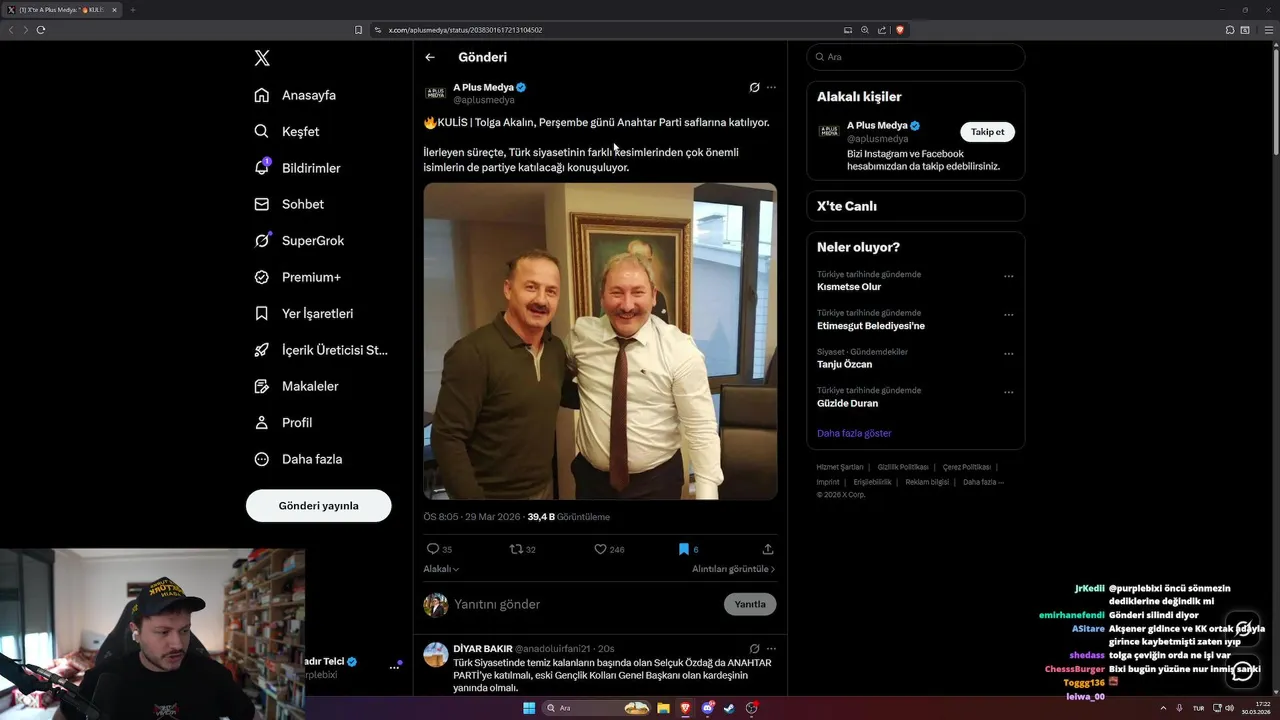The width and height of the screenshot is (1280, 720).
Task: Open Profil page
Action: coord(283,423)
